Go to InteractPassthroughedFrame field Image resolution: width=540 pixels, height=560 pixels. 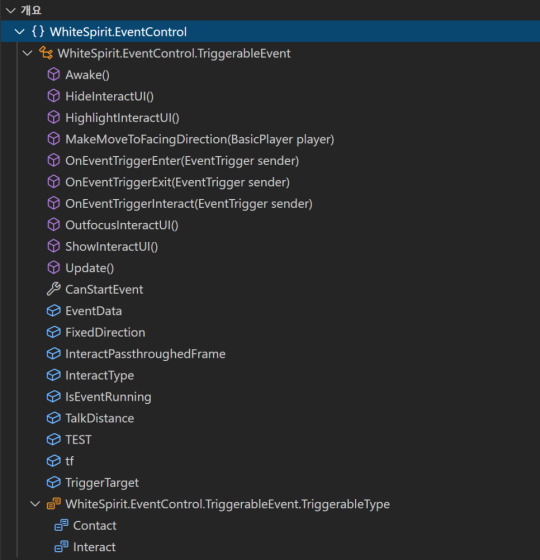145,354
